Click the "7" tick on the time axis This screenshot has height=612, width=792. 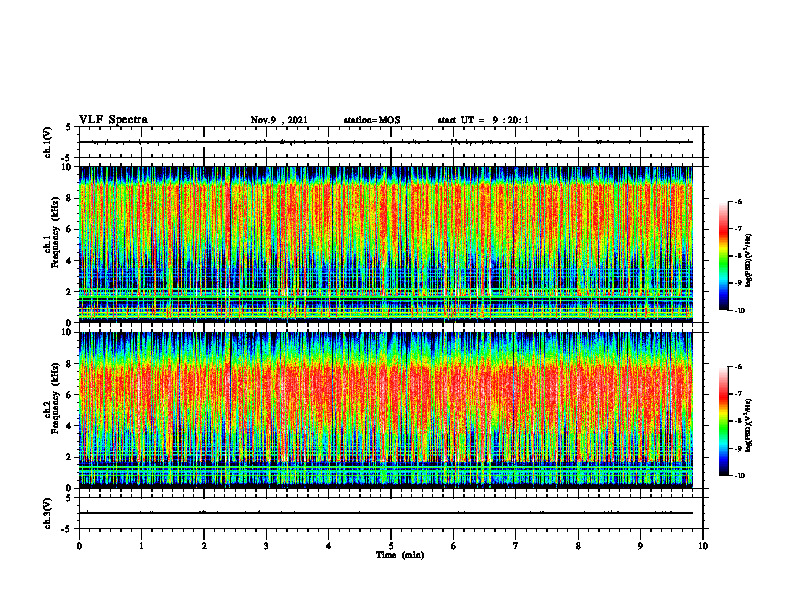516,546
